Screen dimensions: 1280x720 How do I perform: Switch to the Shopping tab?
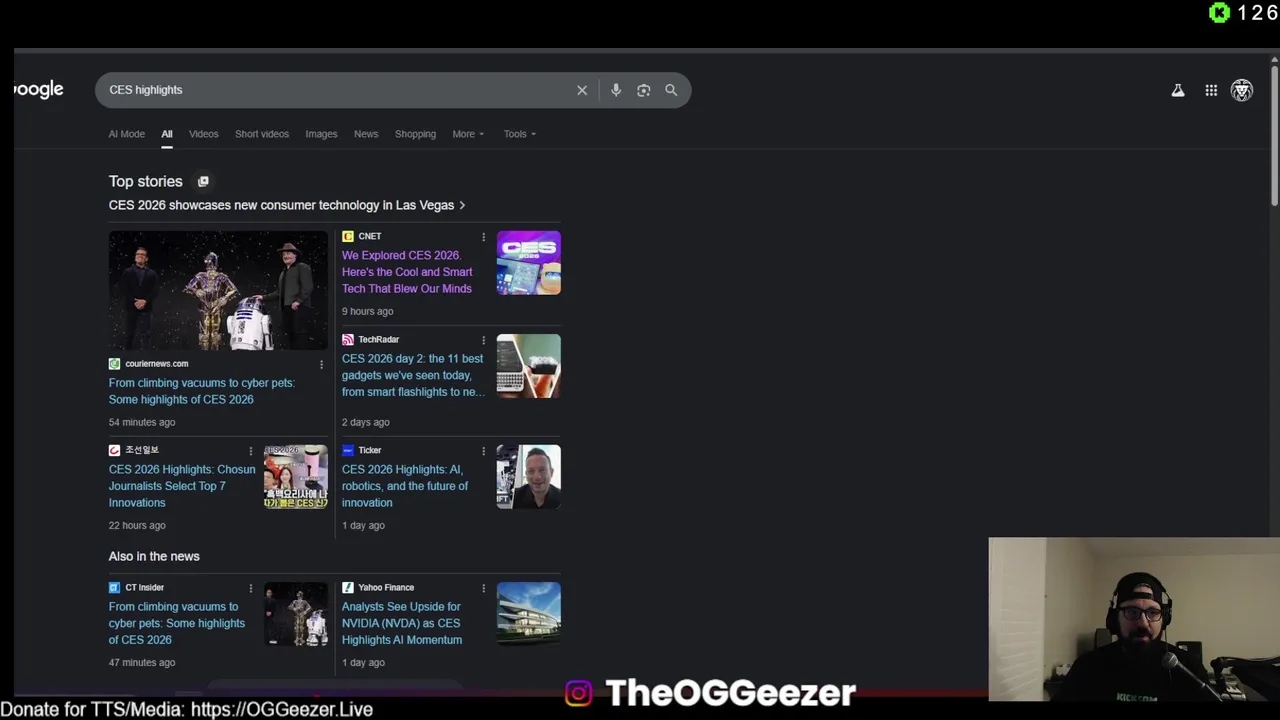pyautogui.click(x=415, y=134)
